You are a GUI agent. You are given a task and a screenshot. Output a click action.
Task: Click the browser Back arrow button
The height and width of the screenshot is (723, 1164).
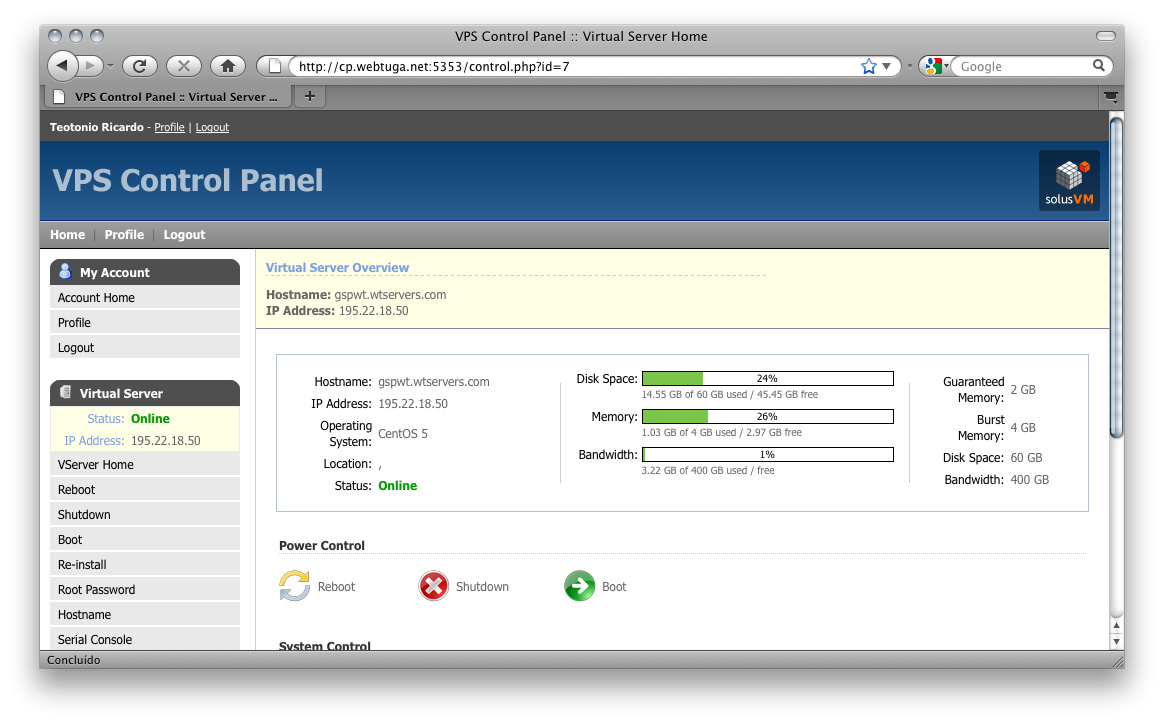pyautogui.click(x=63, y=66)
